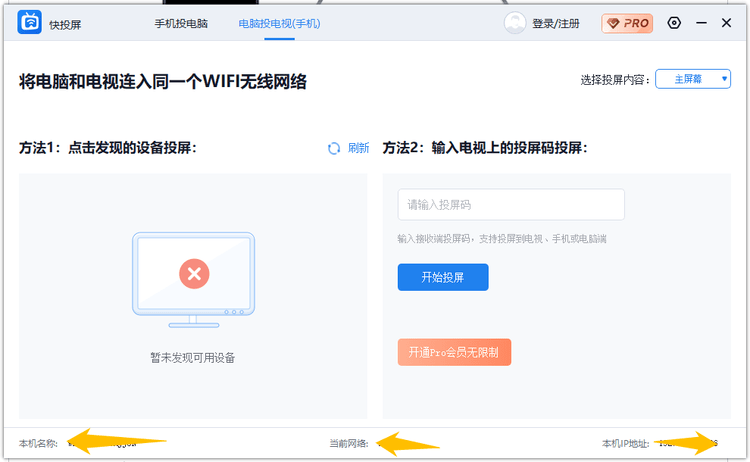This screenshot has width=750, height=462.
Task: Close the 快投屏 window
Action: click(727, 23)
